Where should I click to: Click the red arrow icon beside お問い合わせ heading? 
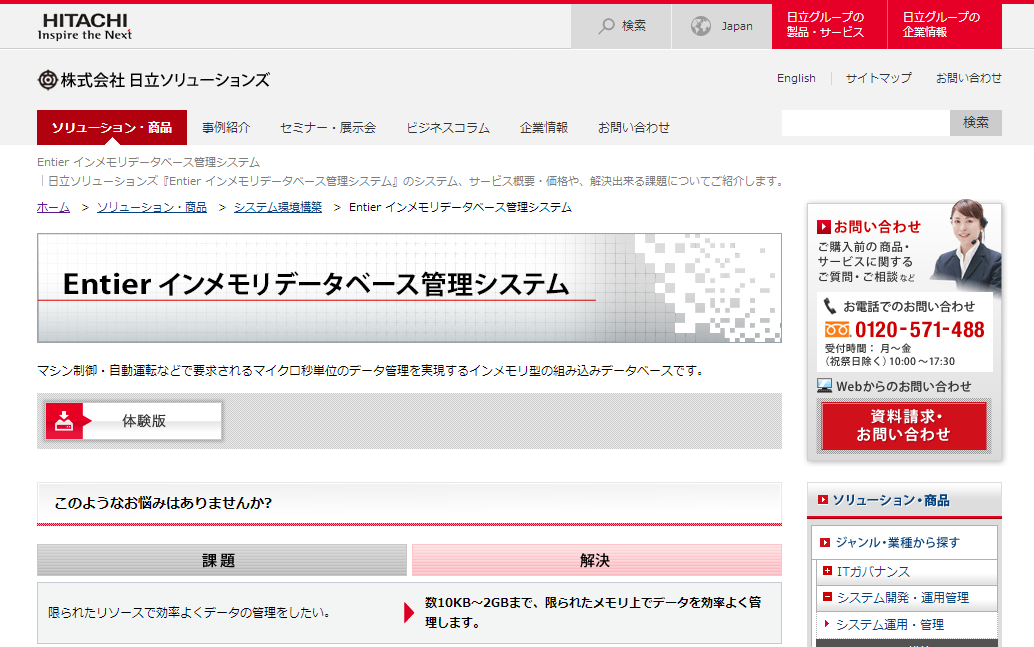(824, 227)
